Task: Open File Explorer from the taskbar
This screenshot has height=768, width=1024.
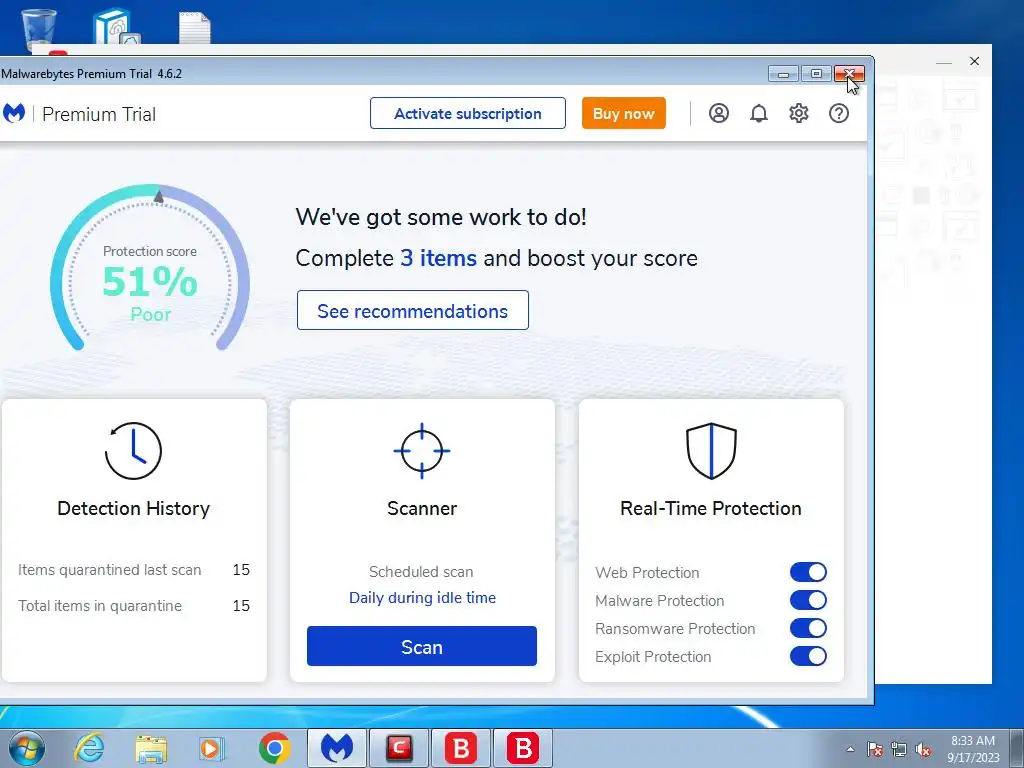Action: coord(151,748)
